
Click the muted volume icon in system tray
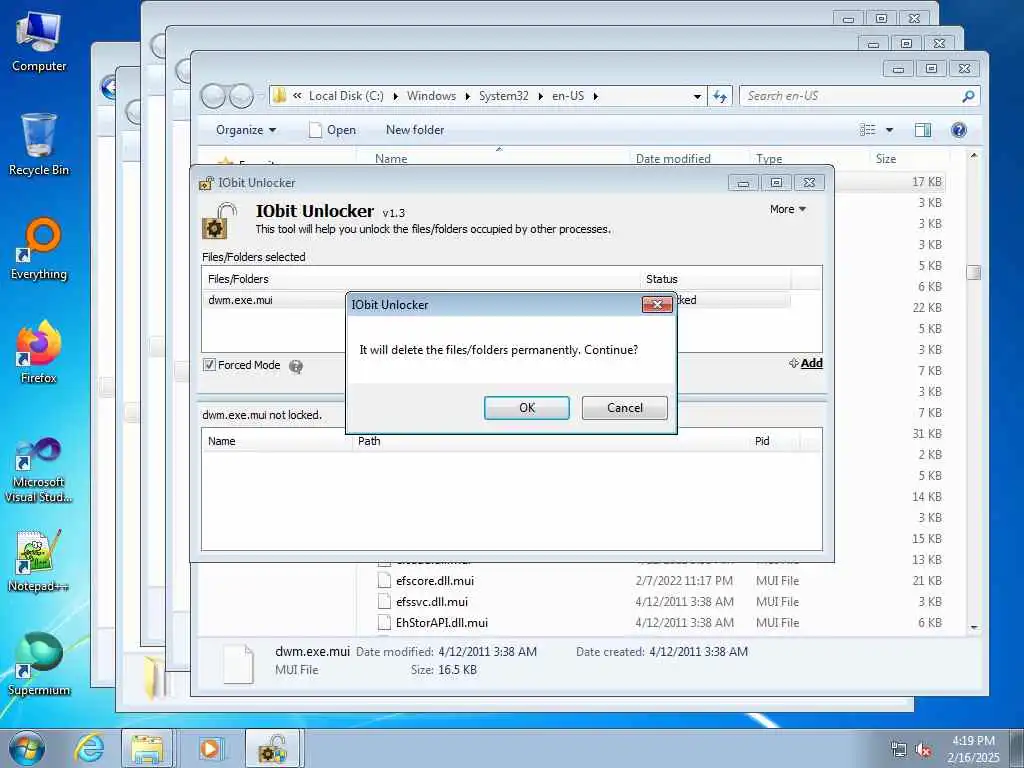coord(923,750)
